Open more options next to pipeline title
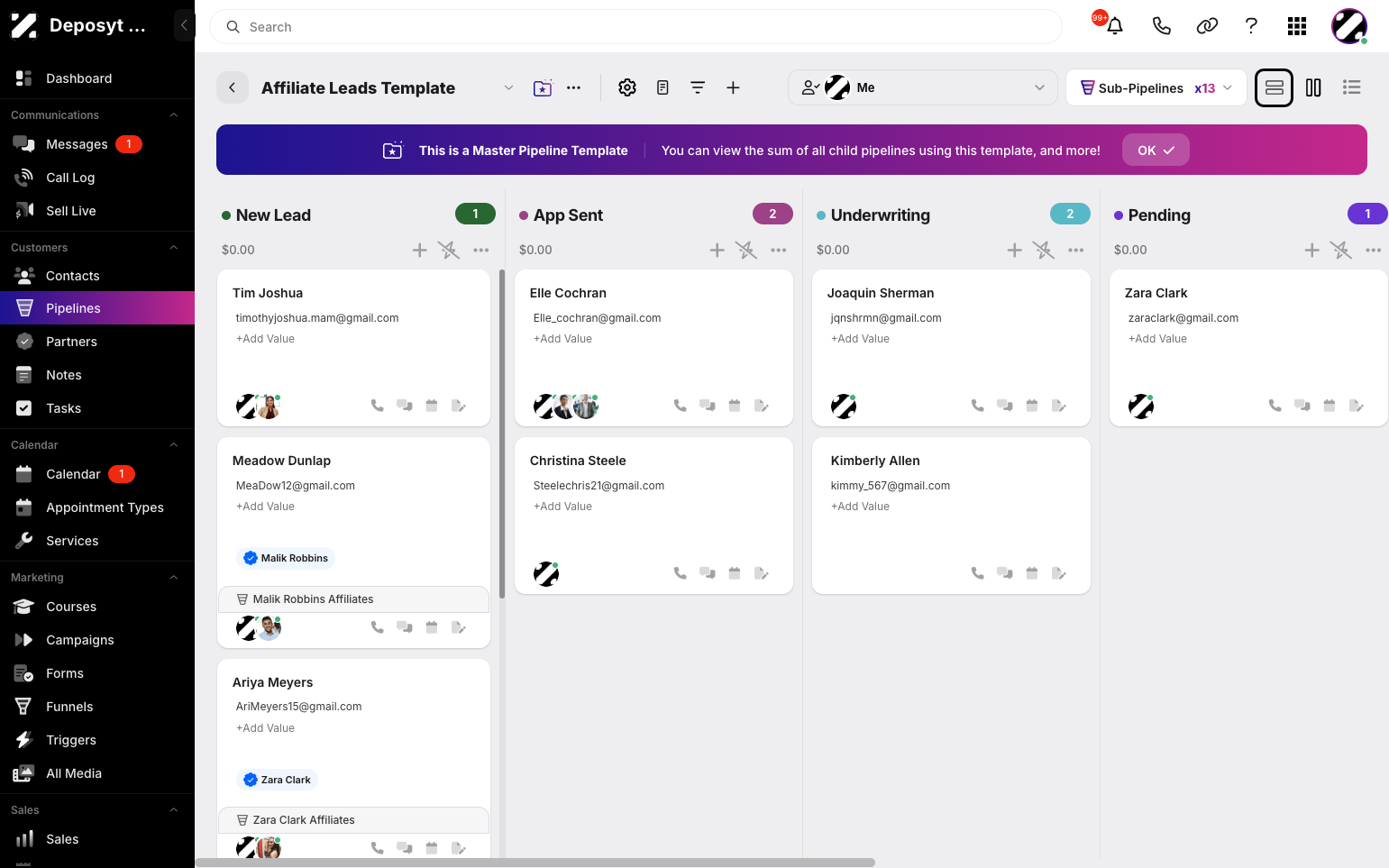1389x868 pixels. tap(574, 87)
